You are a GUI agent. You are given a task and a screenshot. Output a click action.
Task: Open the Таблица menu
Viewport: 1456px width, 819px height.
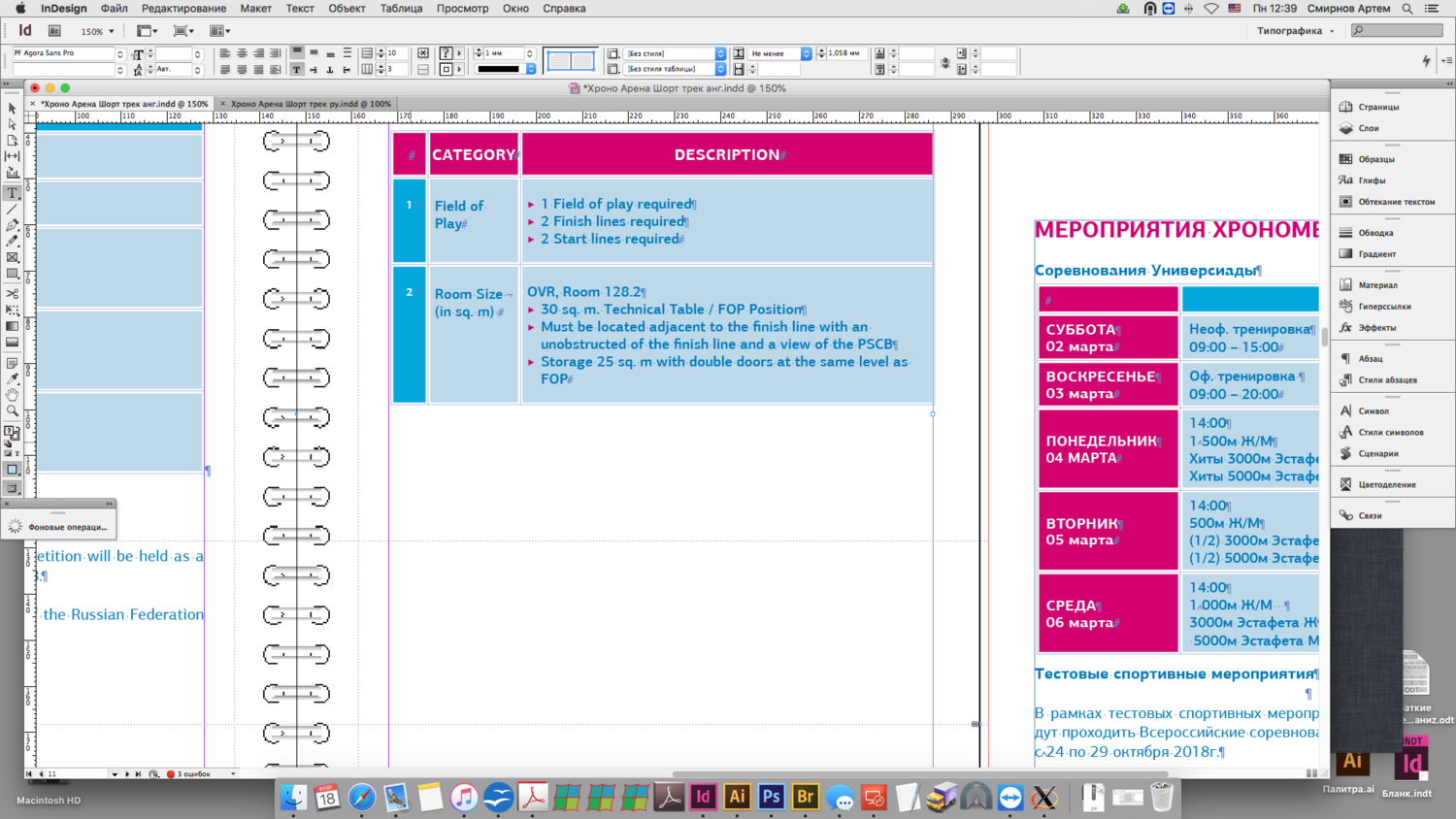(401, 9)
